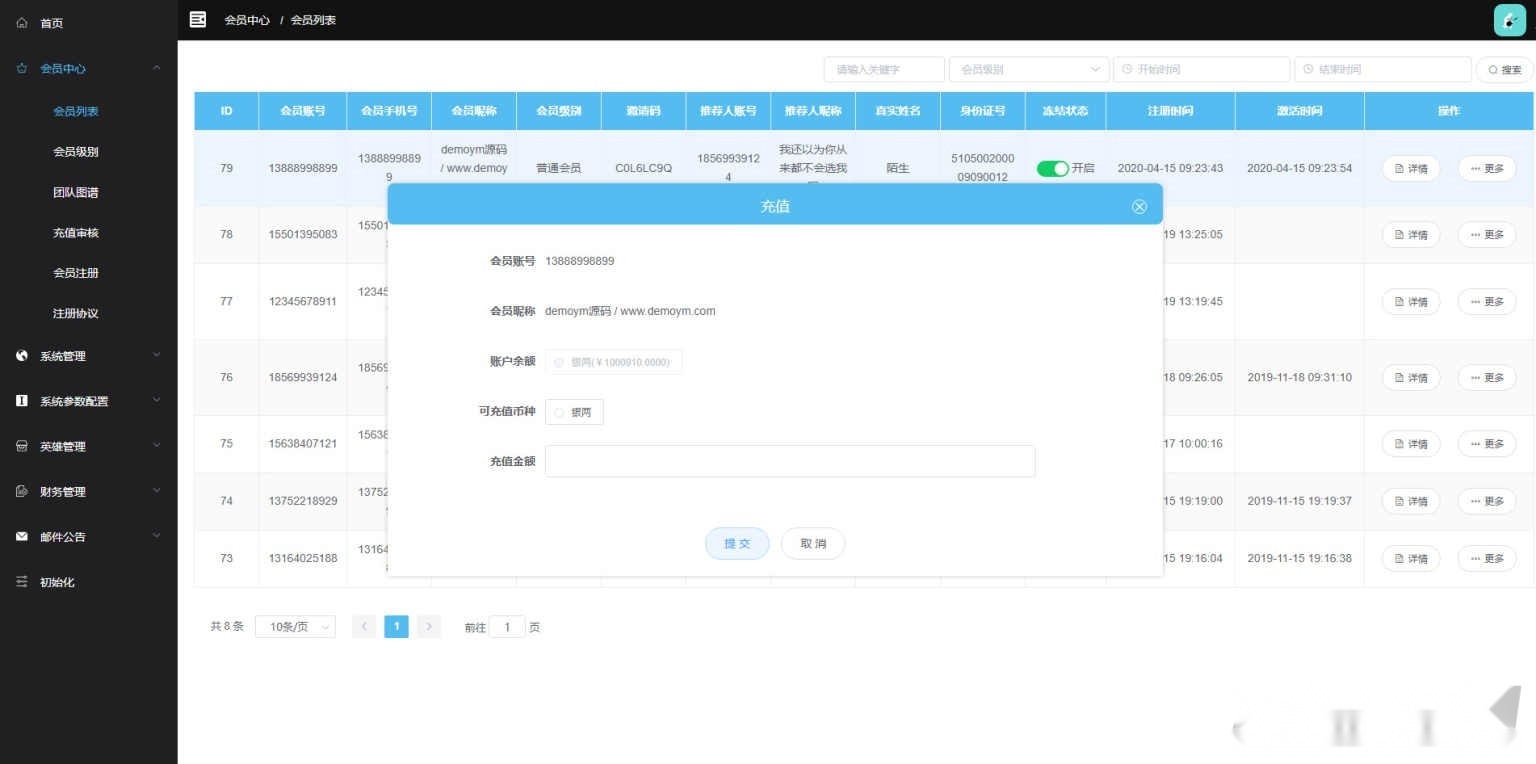The image size is (1536, 764).
Task: Open the 10条/页 page size dropdown
Action: coord(294,626)
